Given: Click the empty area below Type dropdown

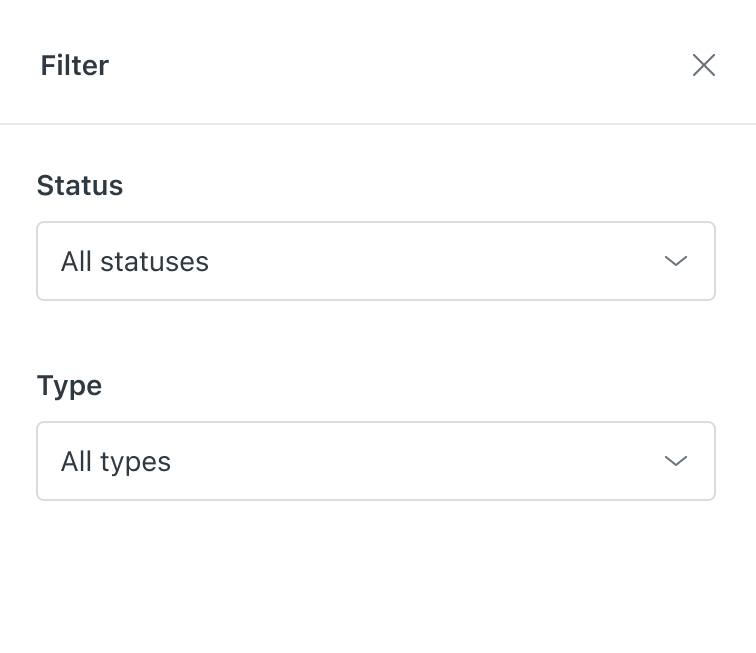Looking at the screenshot, I should 375,580.
